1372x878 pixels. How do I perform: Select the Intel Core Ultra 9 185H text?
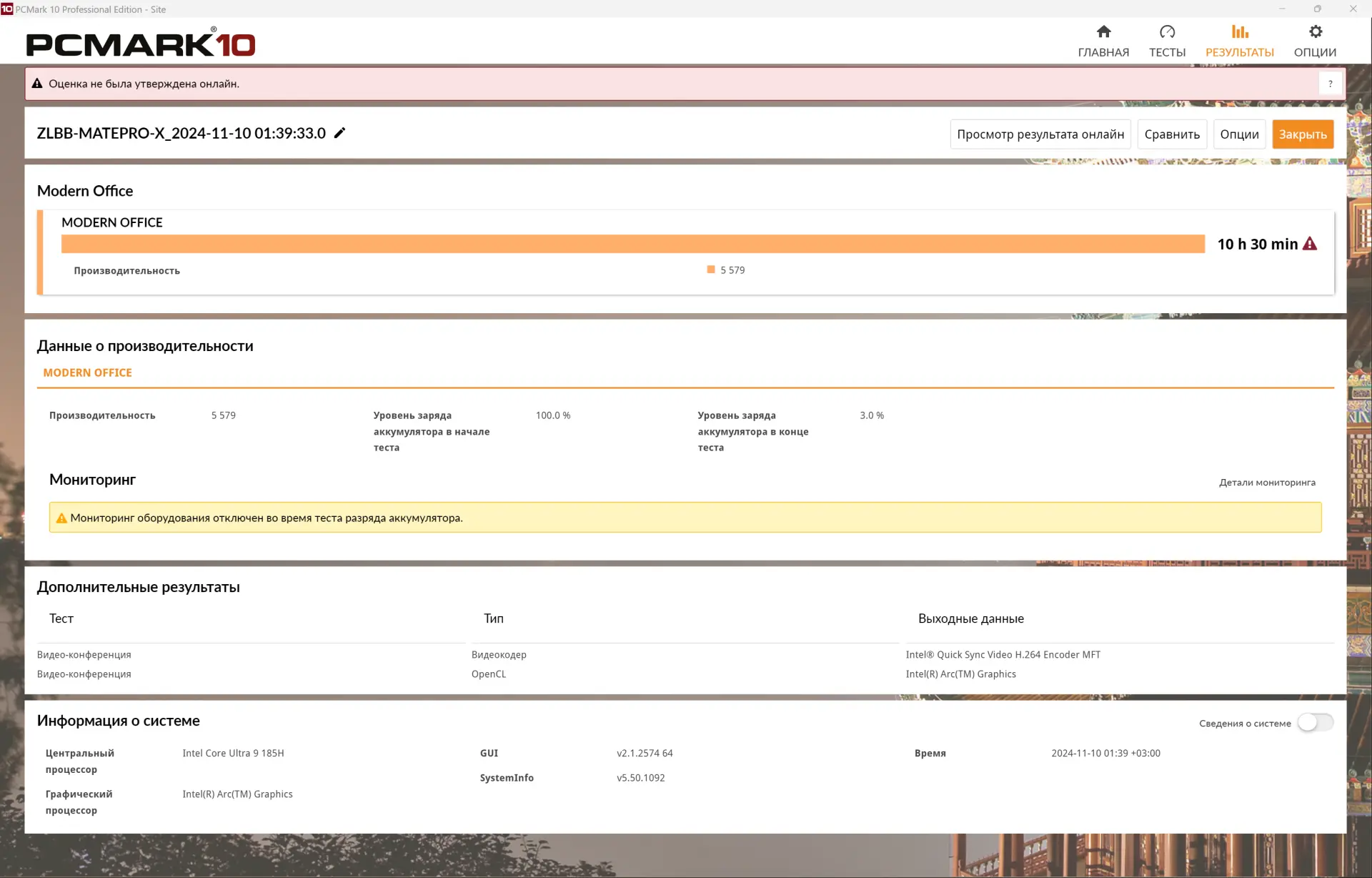pyautogui.click(x=233, y=754)
